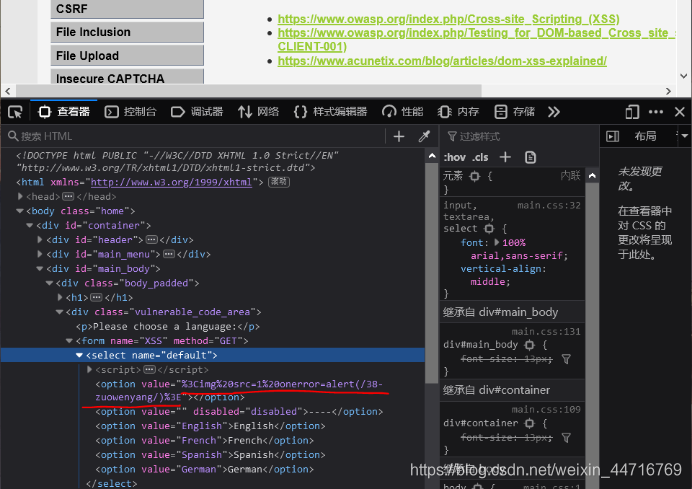Activate the element picker tool
This screenshot has width=692, height=489.
(15, 112)
